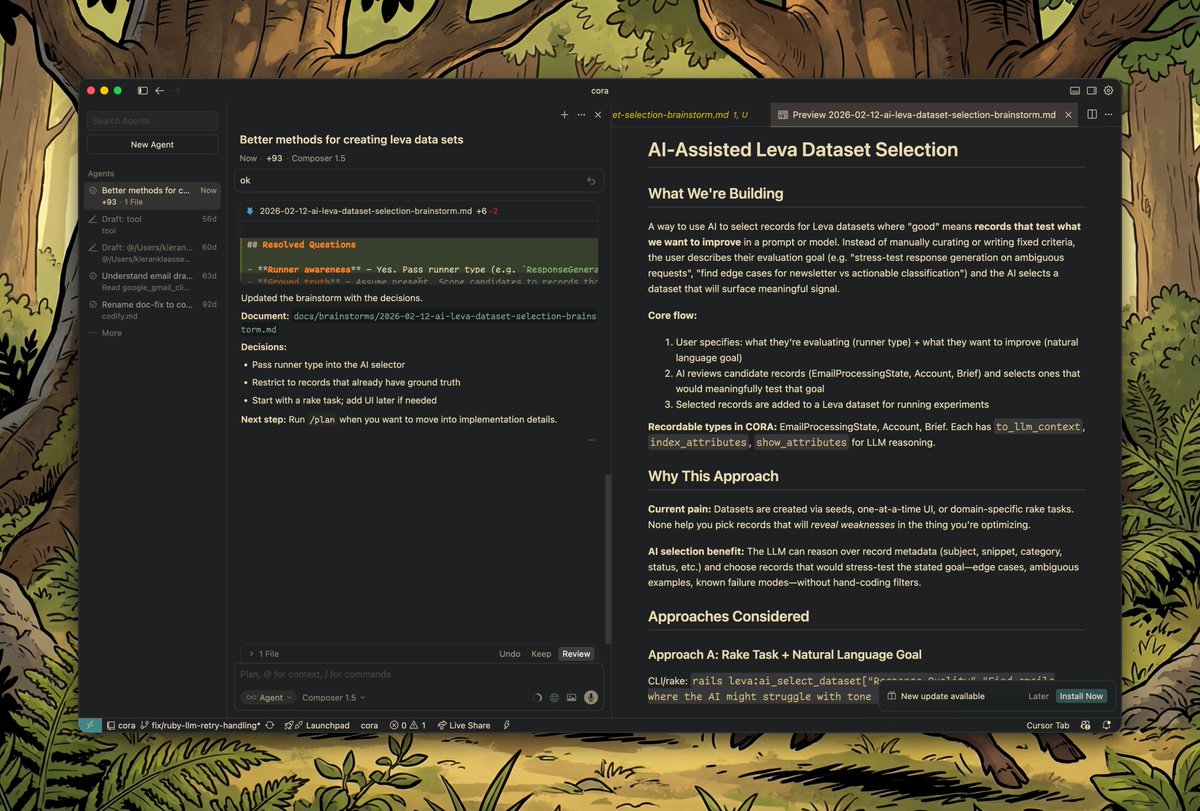Click the markdown file icon in diff header
Viewport: 1200px width, 811px height.
point(250,211)
